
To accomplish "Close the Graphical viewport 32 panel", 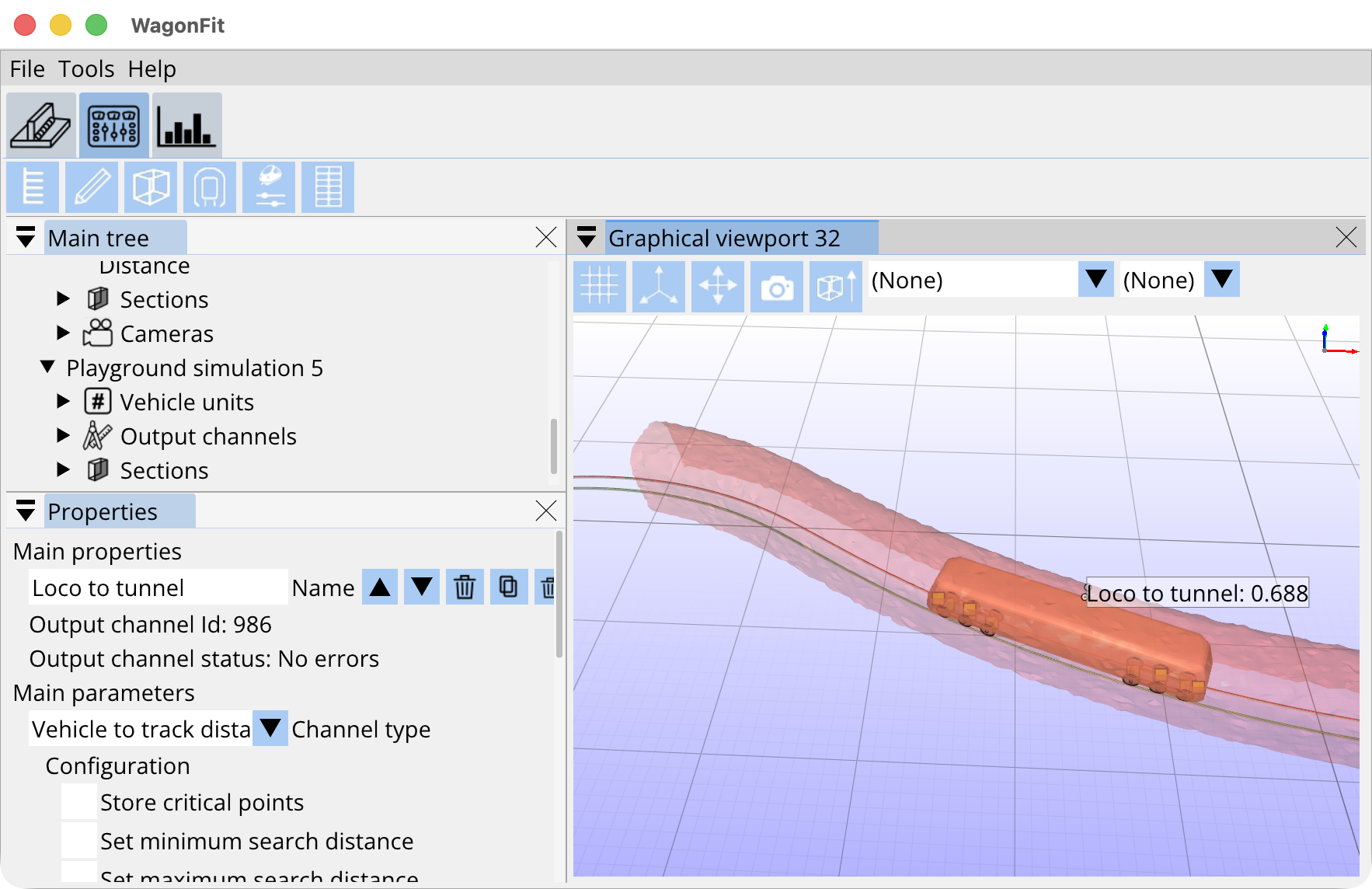I will click(x=1346, y=238).
